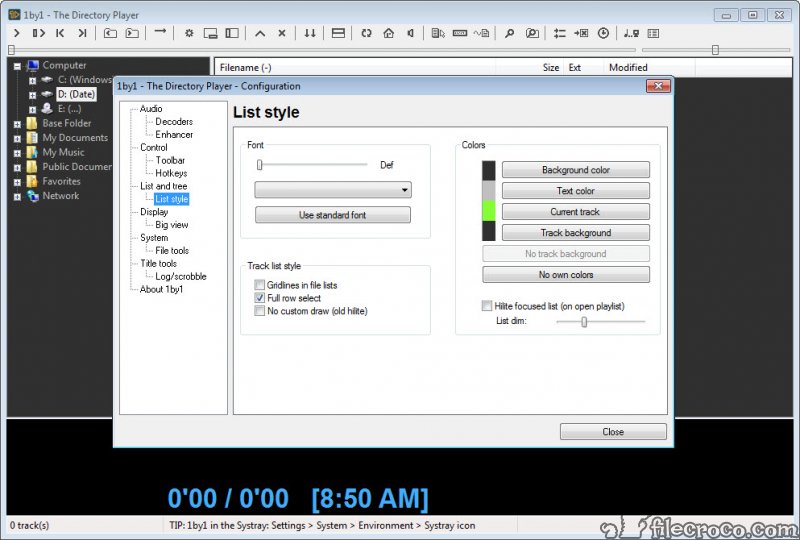
Task: Open Toolbar configuration page
Action: 170,160
